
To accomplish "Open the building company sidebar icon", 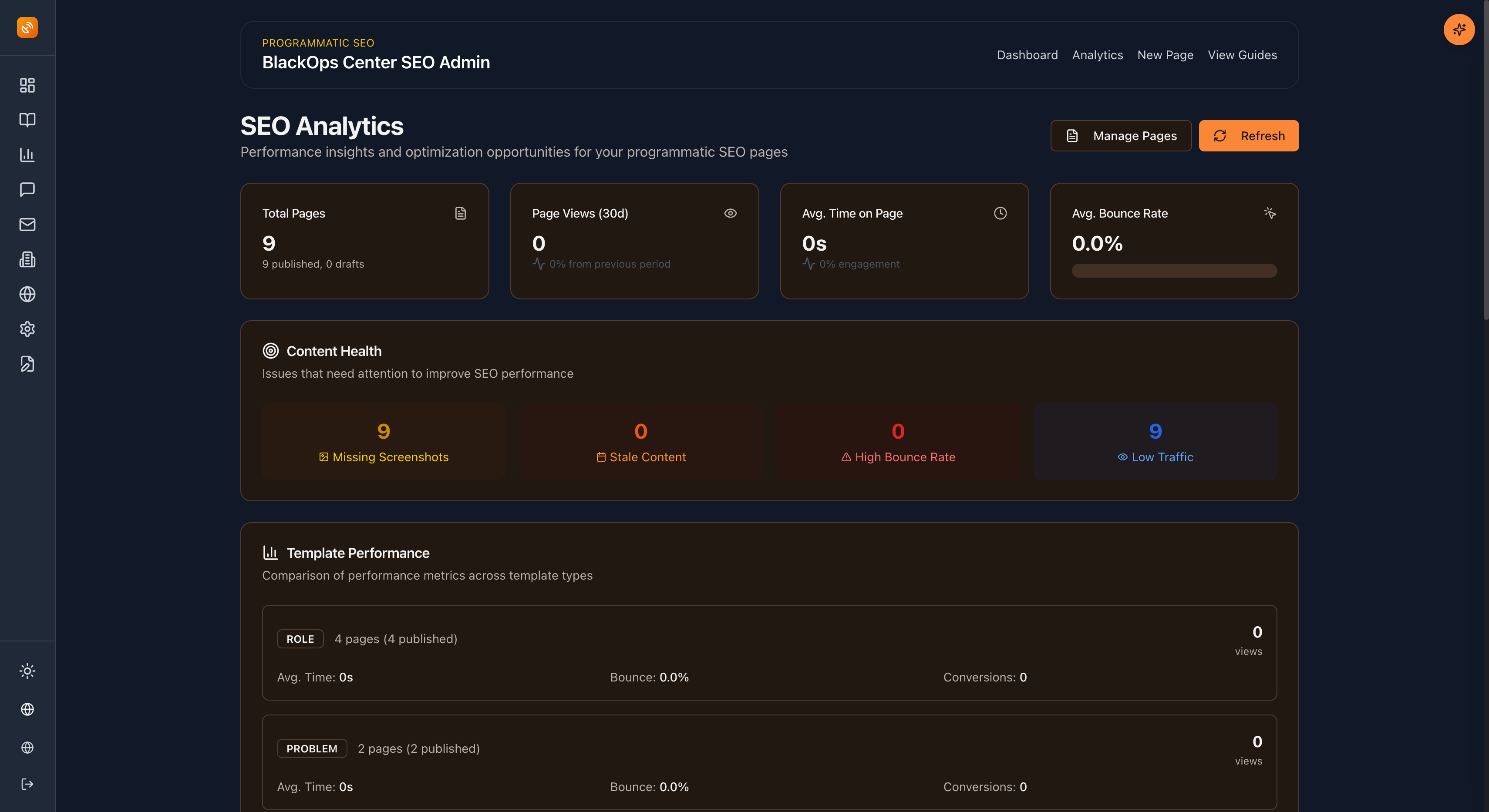I will [27, 259].
